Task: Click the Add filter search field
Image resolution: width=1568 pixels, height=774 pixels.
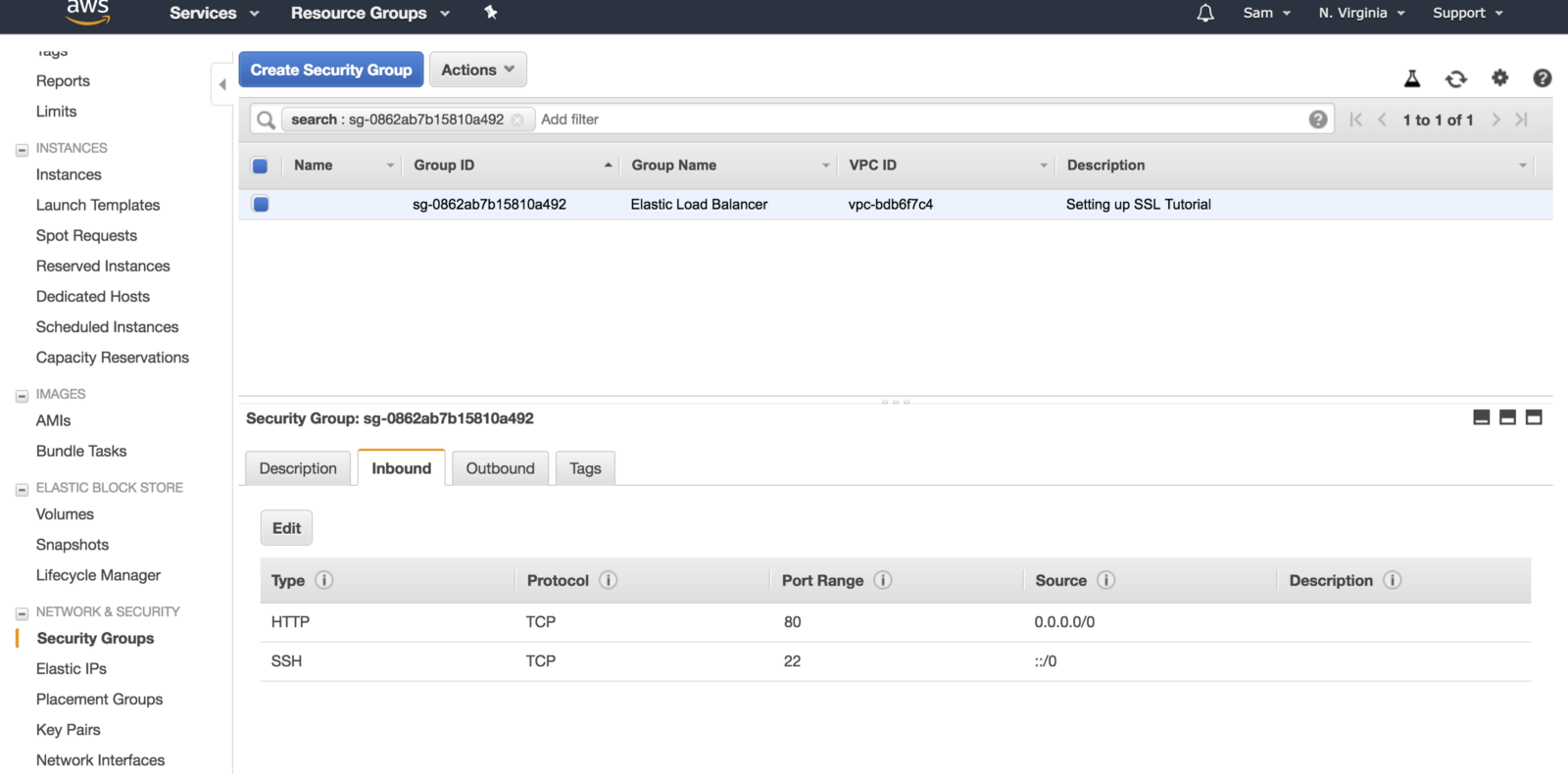Action: coord(882,120)
